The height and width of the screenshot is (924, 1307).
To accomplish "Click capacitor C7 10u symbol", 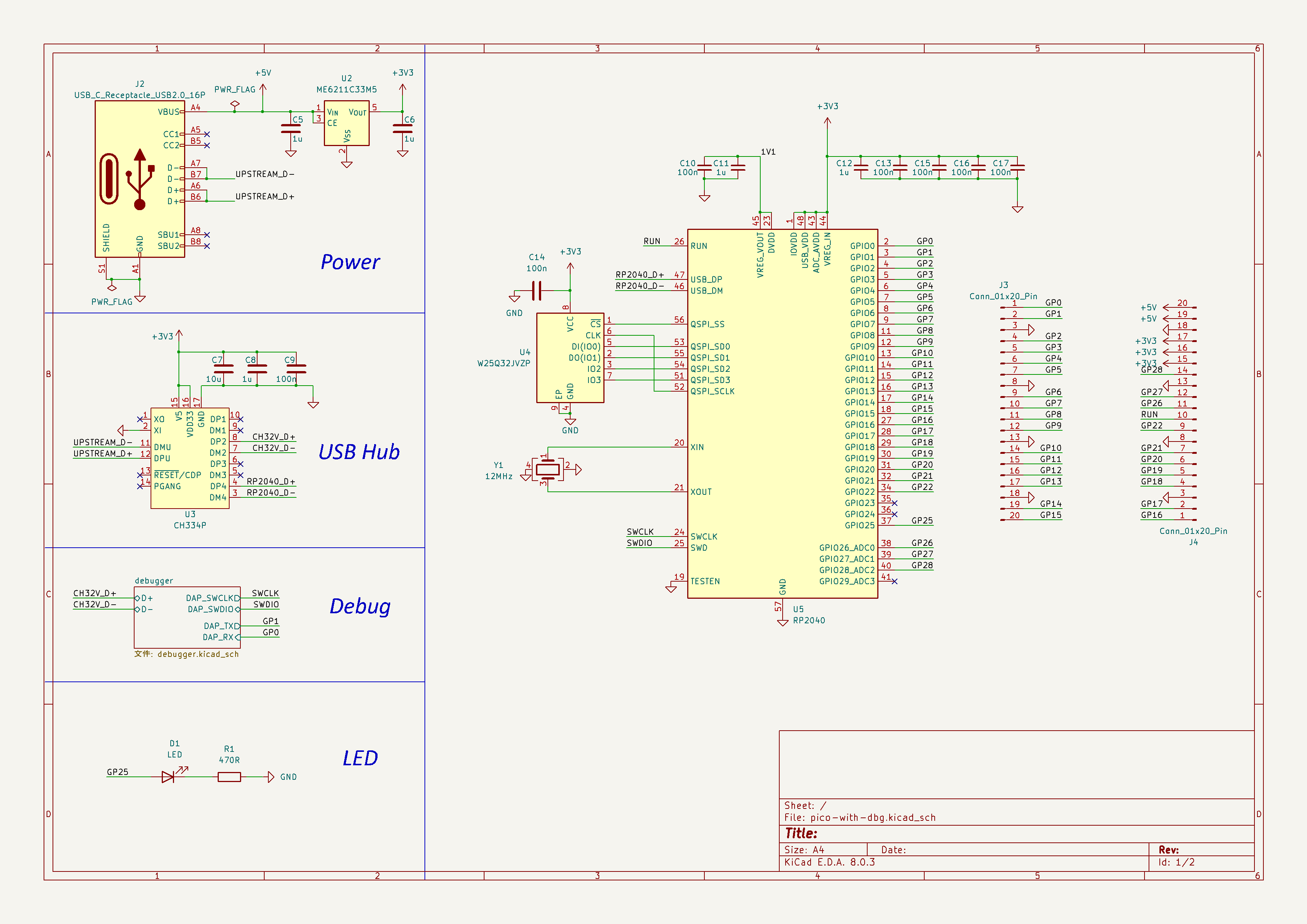I will pos(223,369).
